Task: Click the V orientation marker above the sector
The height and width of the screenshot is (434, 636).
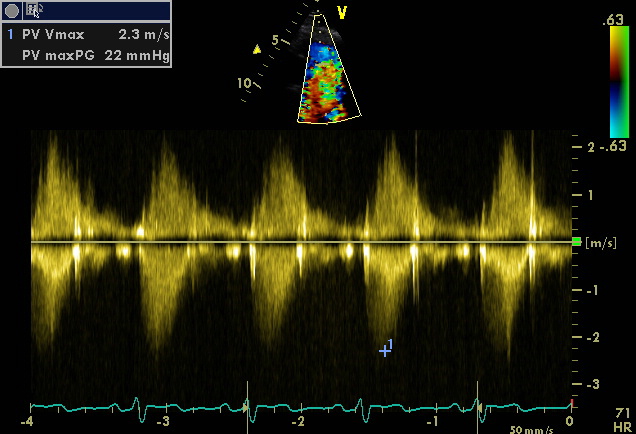Action: pyautogui.click(x=342, y=13)
